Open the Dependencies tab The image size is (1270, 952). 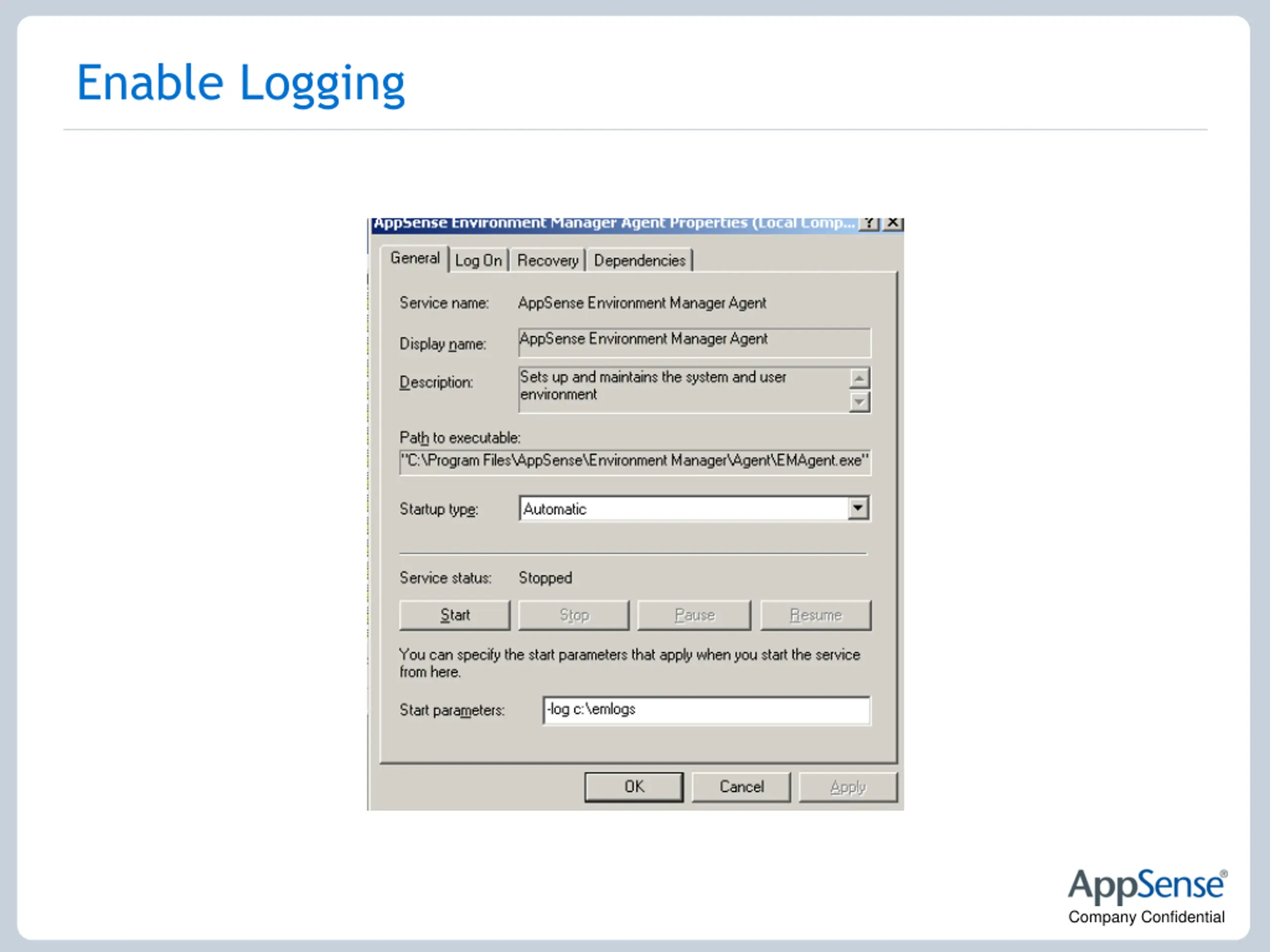pos(639,260)
